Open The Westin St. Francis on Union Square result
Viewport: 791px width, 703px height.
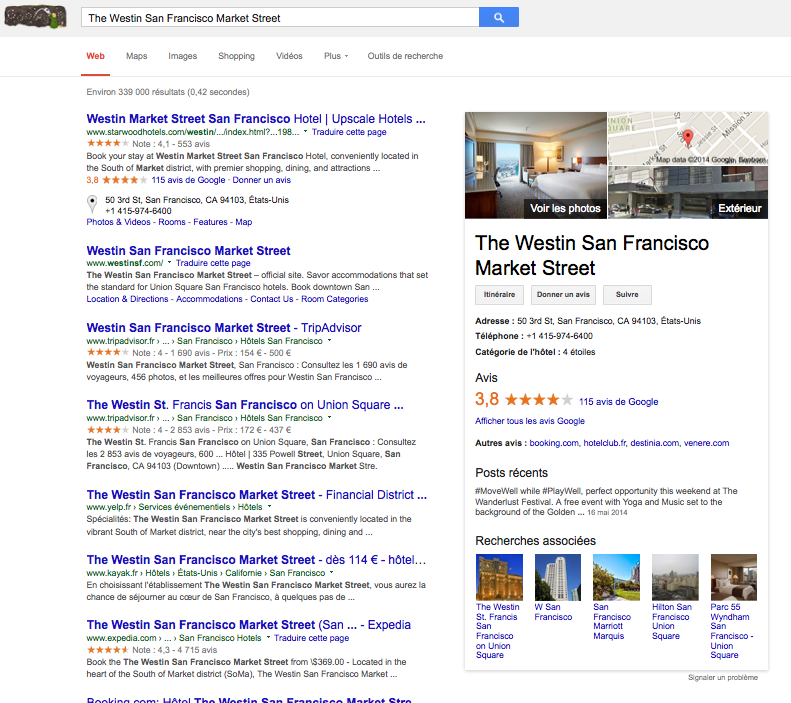point(245,405)
